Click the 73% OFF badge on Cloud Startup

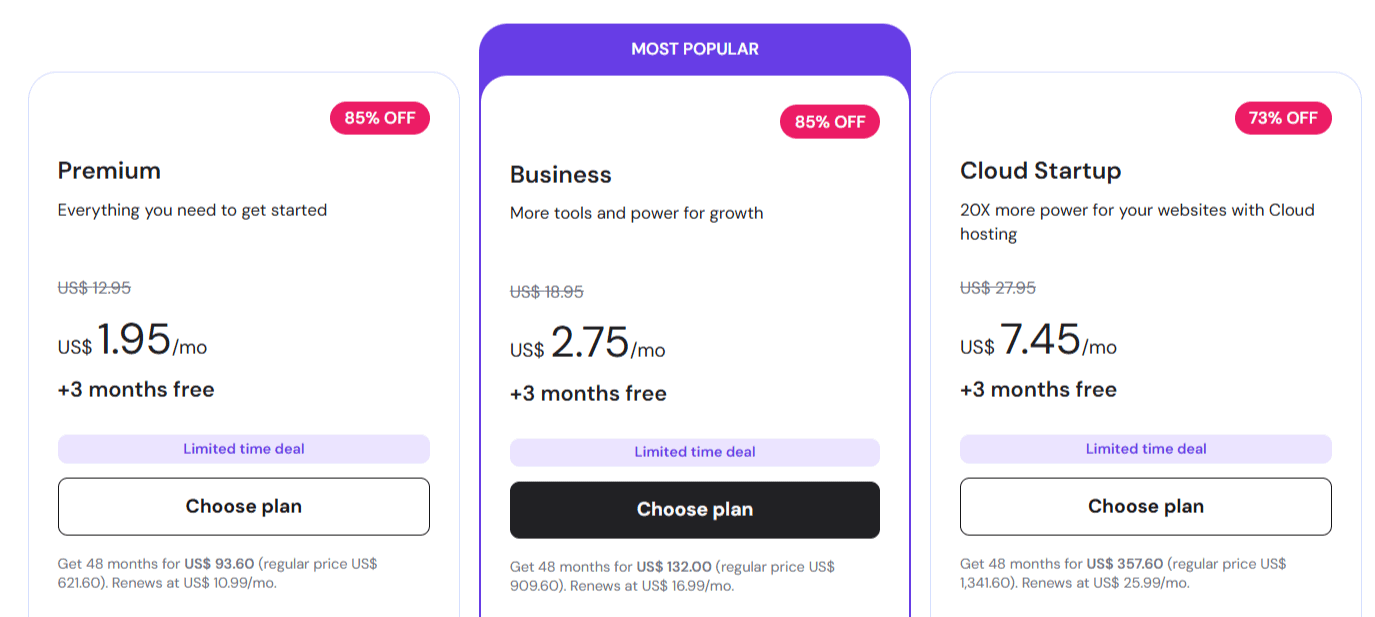(x=1281, y=117)
